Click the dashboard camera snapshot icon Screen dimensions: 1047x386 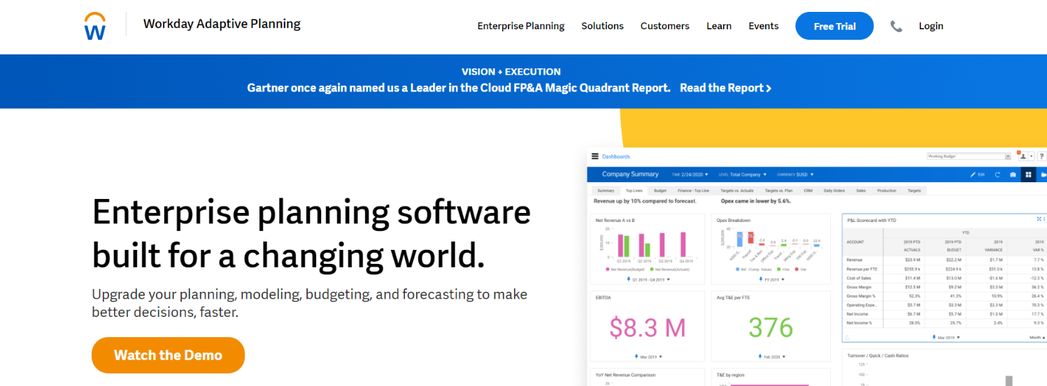[1013, 175]
